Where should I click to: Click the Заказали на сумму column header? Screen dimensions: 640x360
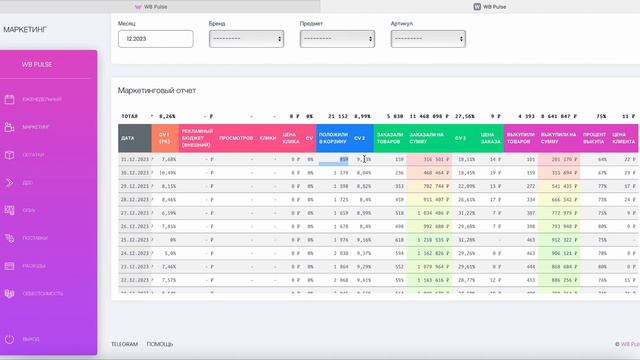click(429, 138)
